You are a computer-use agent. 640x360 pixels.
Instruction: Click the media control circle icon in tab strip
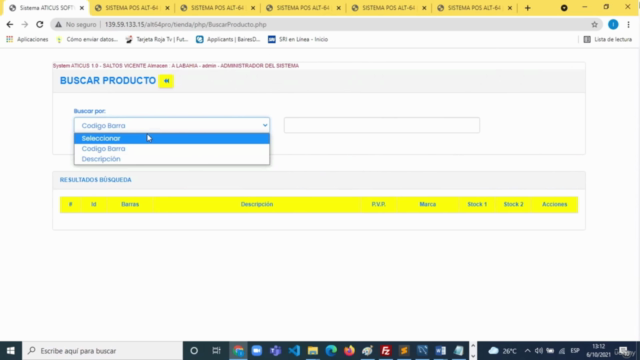tap(564, 8)
